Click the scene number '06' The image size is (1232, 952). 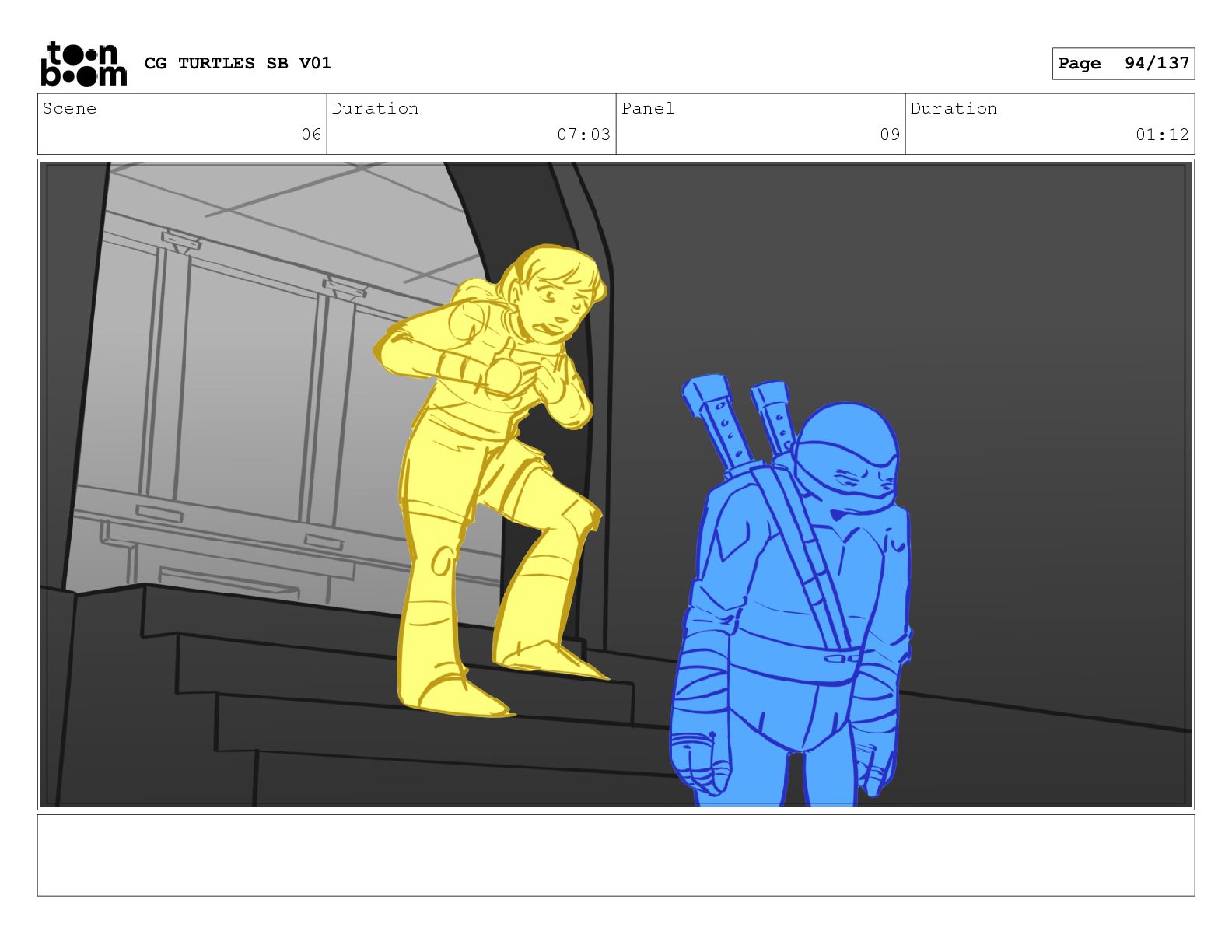click(x=311, y=135)
